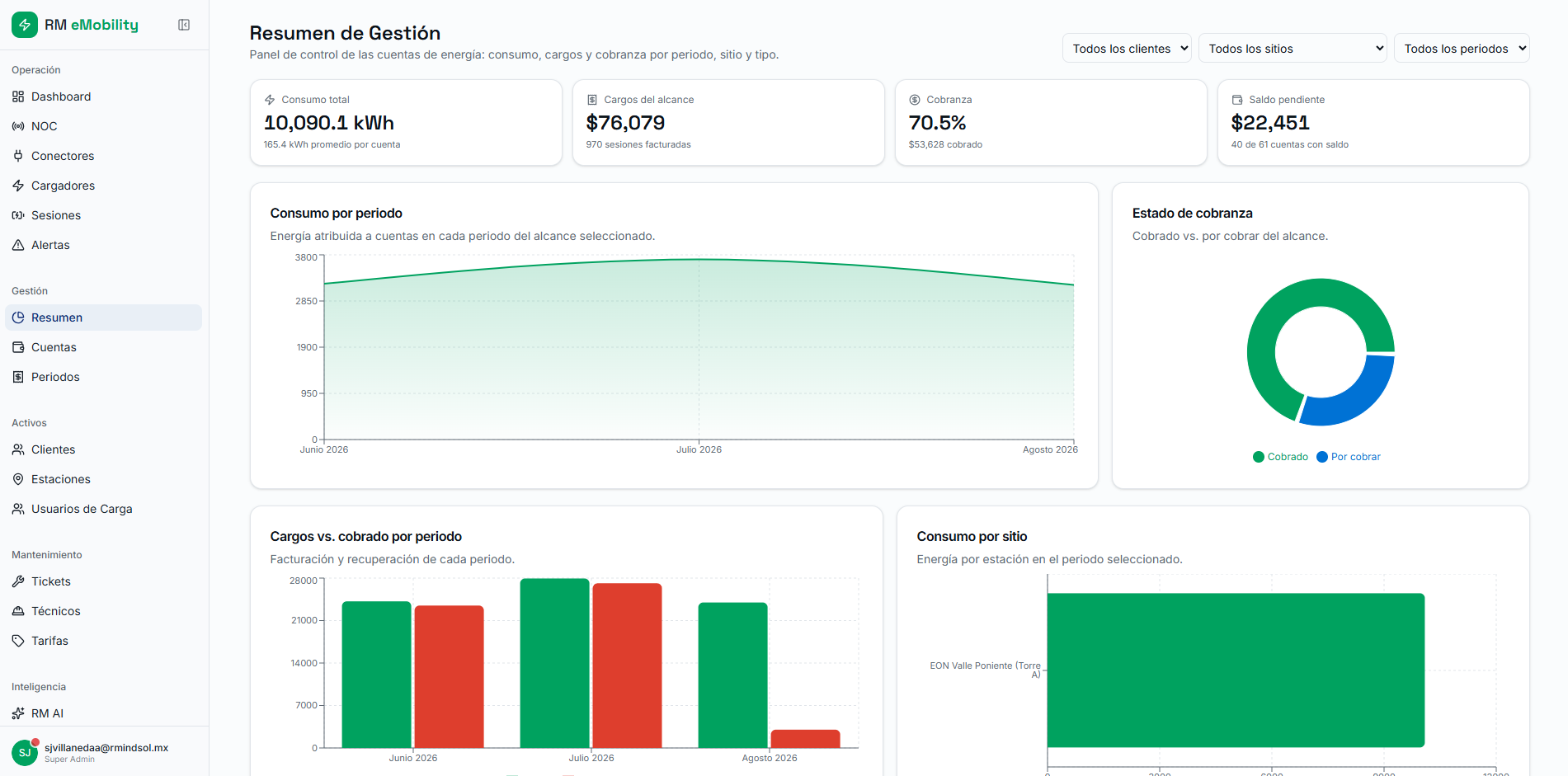The height and width of the screenshot is (776, 1568).
Task: Toggle the Cobrado legend item
Action: (1280, 457)
